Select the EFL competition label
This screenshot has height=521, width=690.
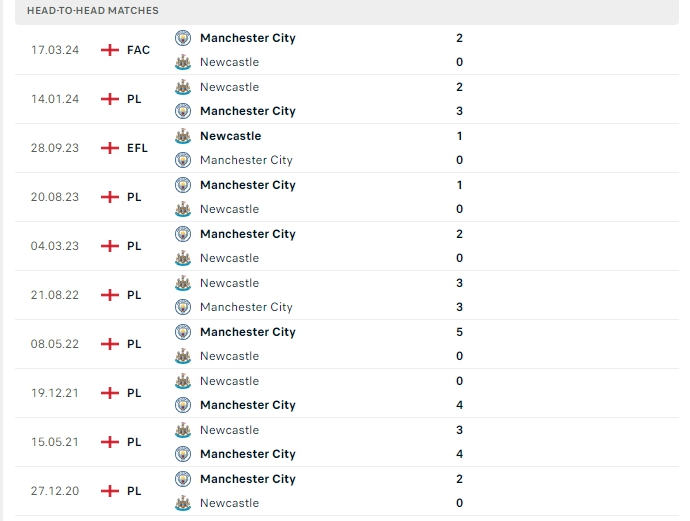(x=137, y=148)
